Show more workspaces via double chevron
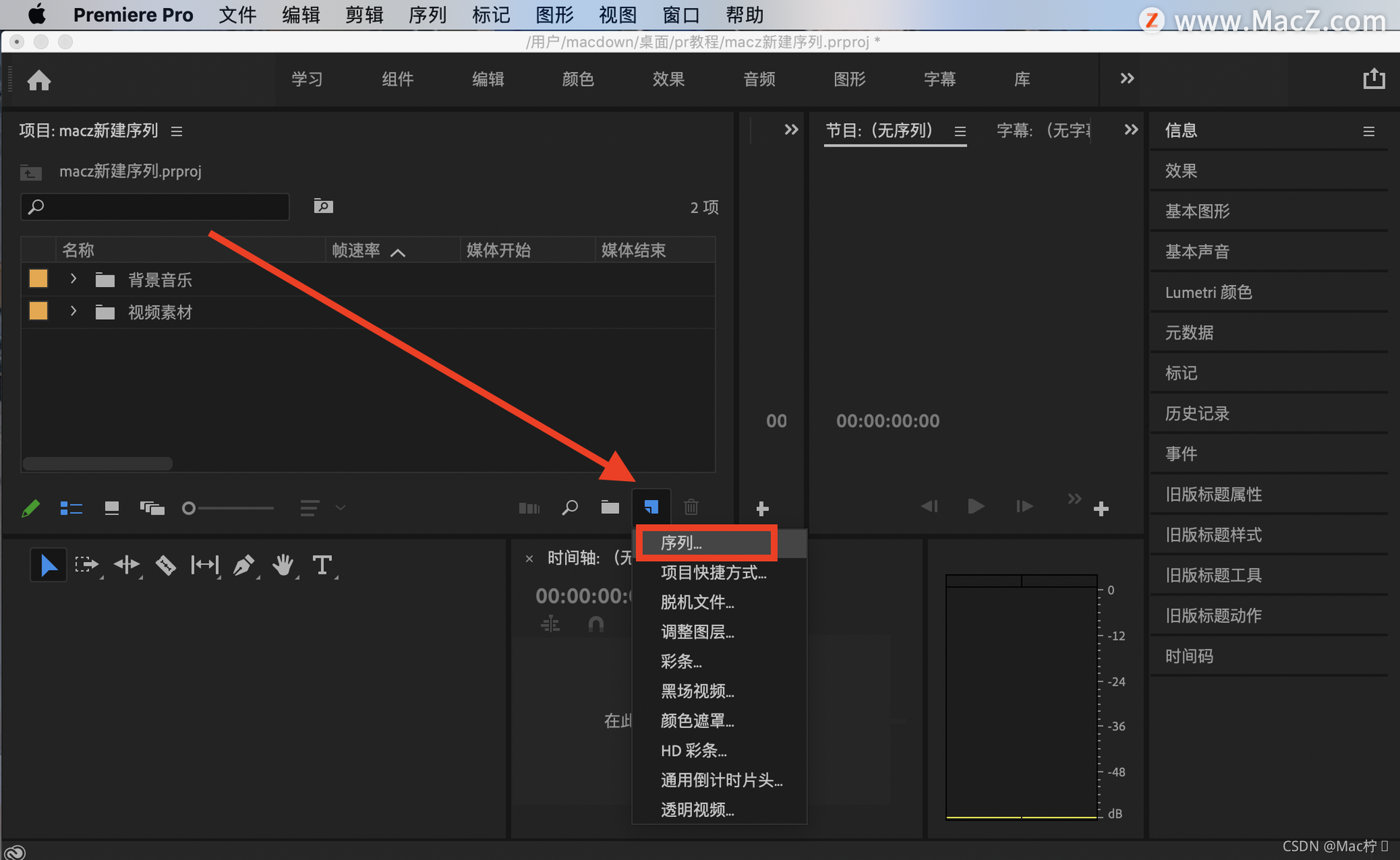The height and width of the screenshot is (860, 1400). 1127,78
